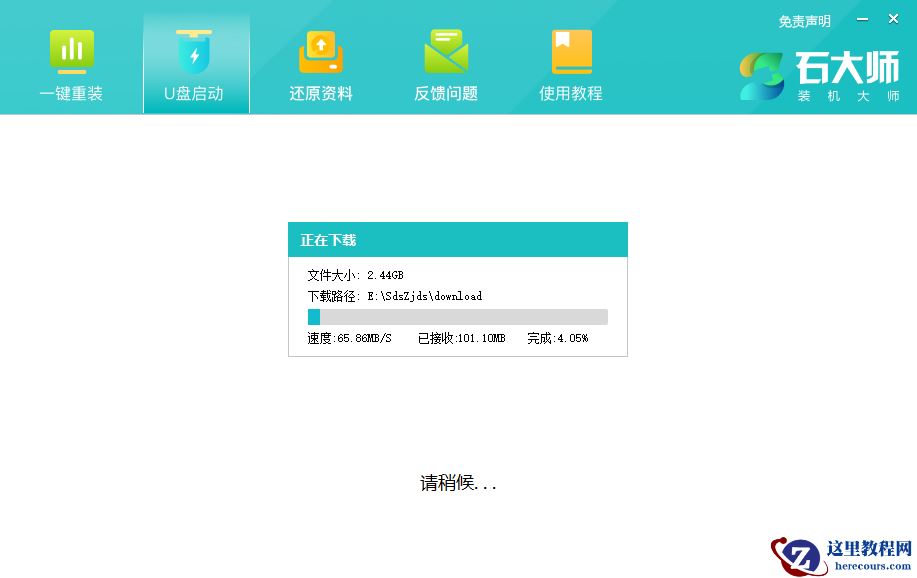Viewport: 917px width, 578px height.
Task: Click the download progress bar
Action: point(457,316)
